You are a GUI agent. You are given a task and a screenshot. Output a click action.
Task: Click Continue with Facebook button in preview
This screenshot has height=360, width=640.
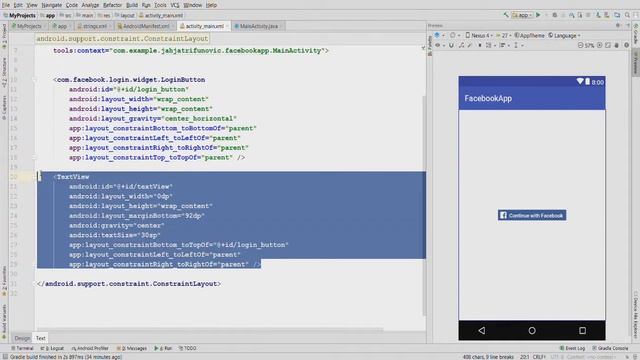[532, 215]
